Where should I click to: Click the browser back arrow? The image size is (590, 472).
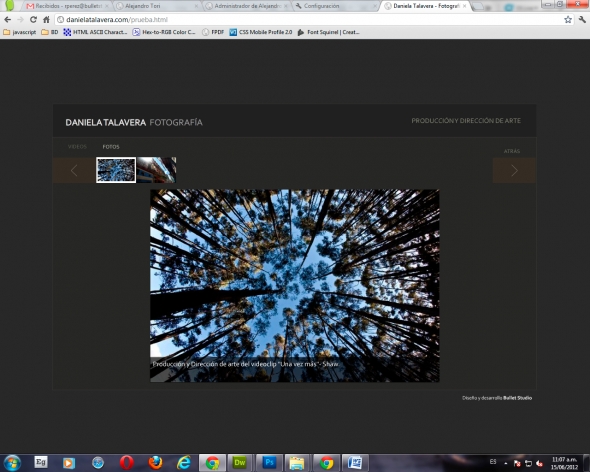click(x=8, y=20)
